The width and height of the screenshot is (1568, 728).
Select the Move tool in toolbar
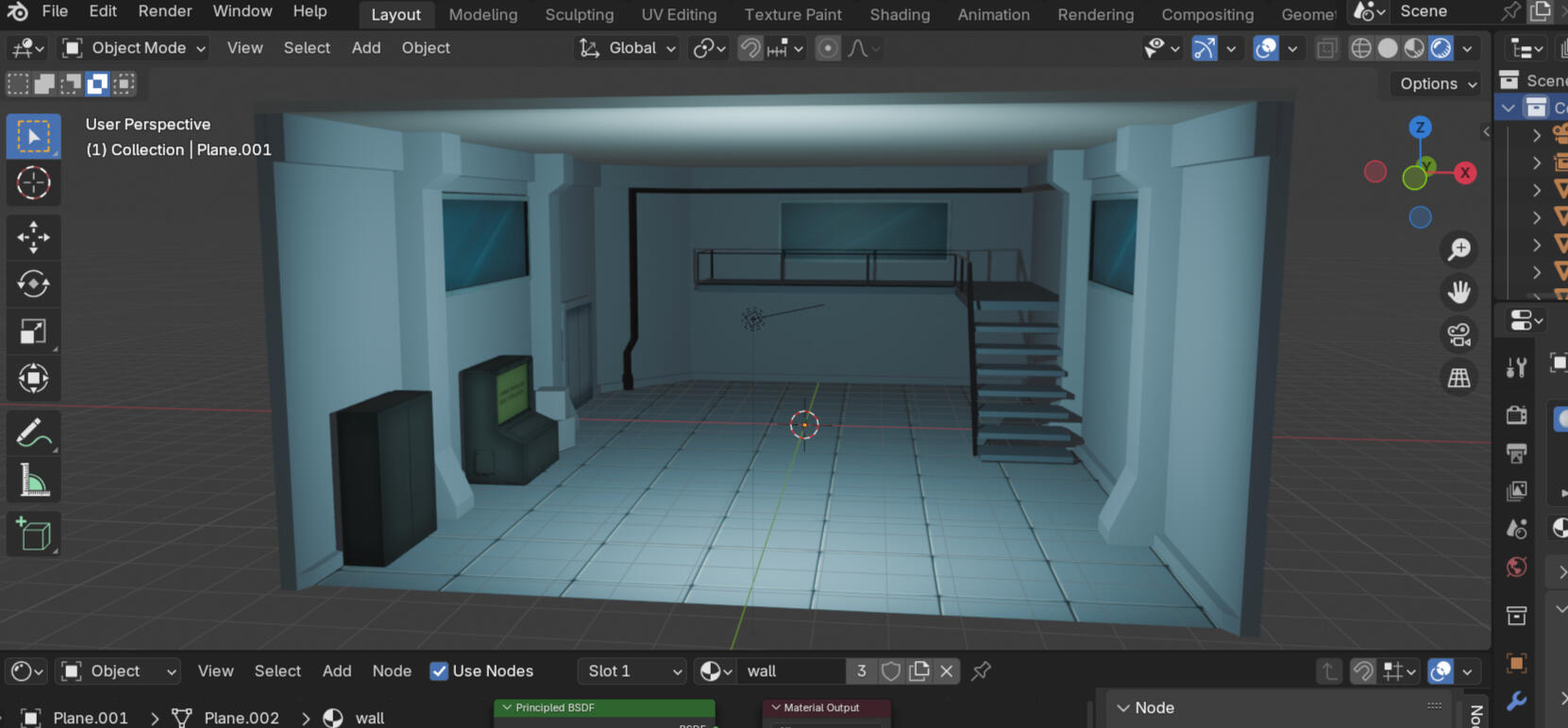[33, 237]
